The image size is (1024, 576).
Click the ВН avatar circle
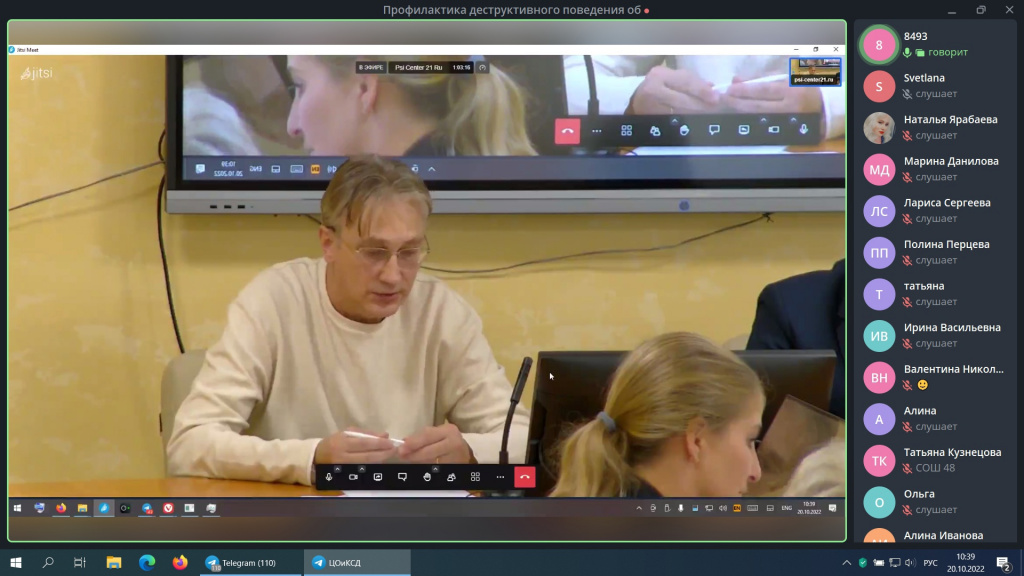(x=879, y=377)
